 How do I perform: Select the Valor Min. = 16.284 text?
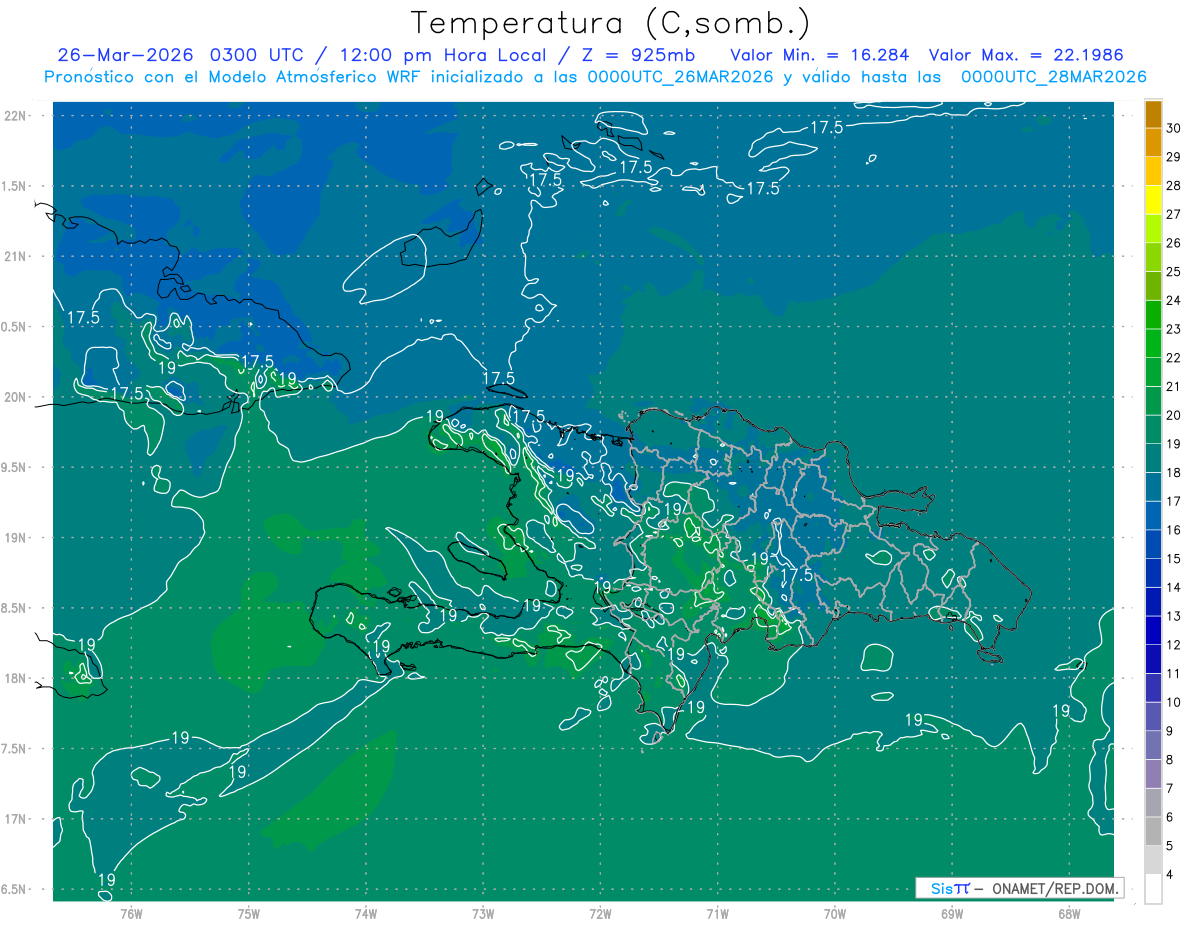point(819,55)
